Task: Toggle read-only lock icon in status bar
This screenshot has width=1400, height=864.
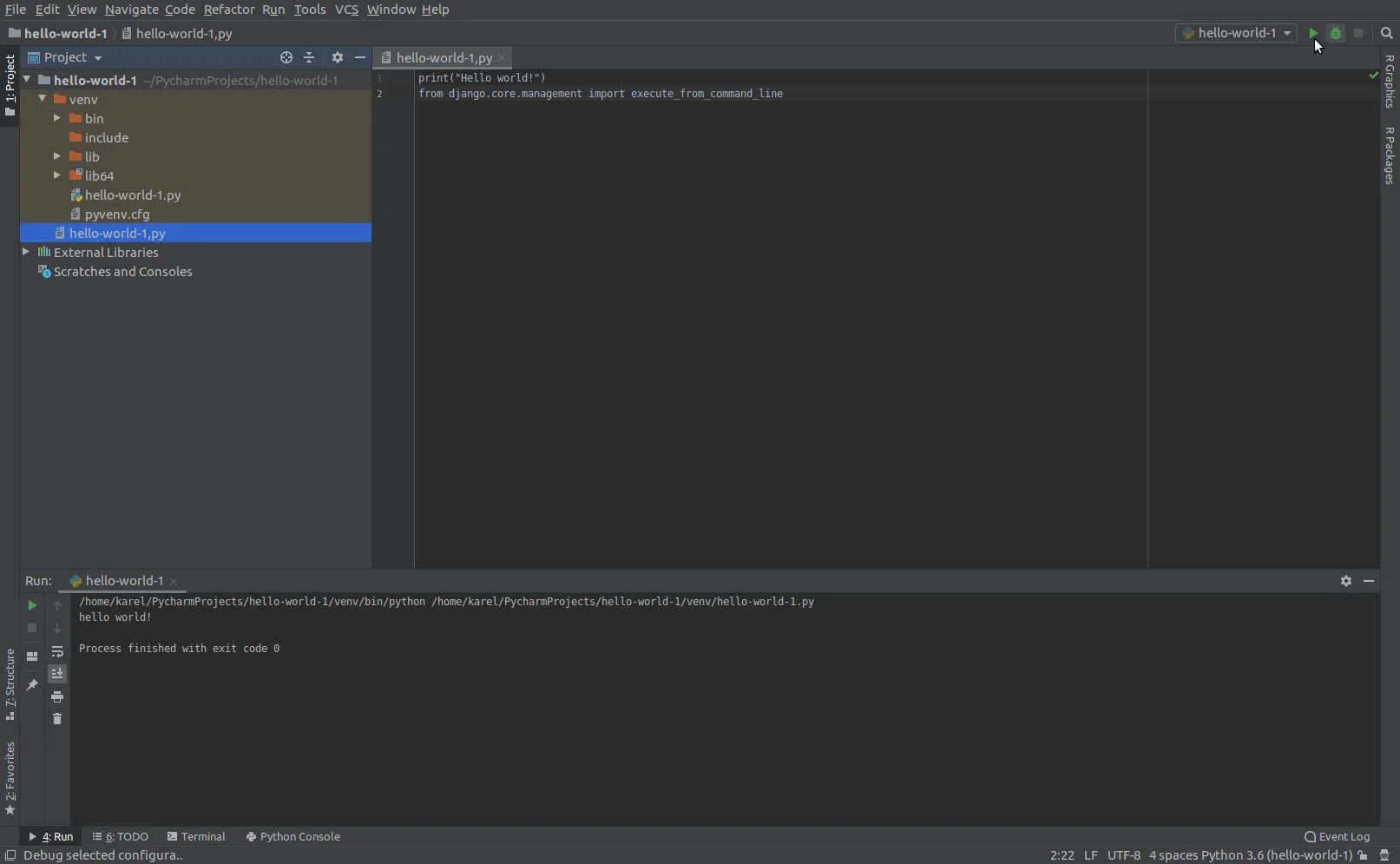Action: (x=1363, y=855)
